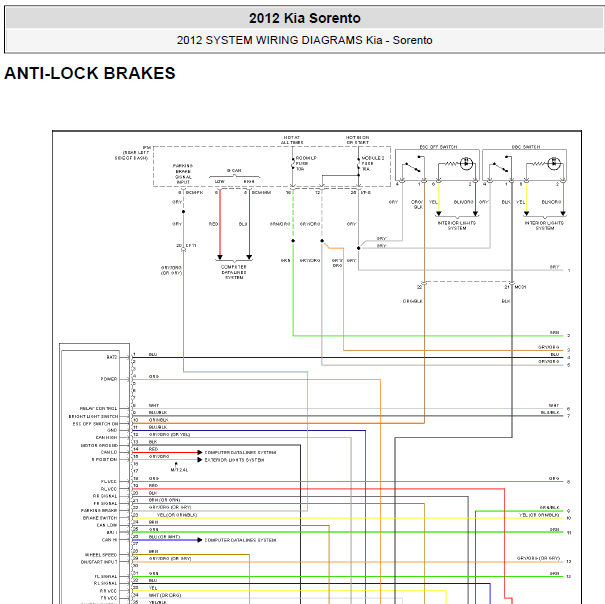Image resolution: width=605 pixels, height=604 pixels.
Task: Click the 'HOT IN ON OR START' label
Action: click(x=357, y=140)
